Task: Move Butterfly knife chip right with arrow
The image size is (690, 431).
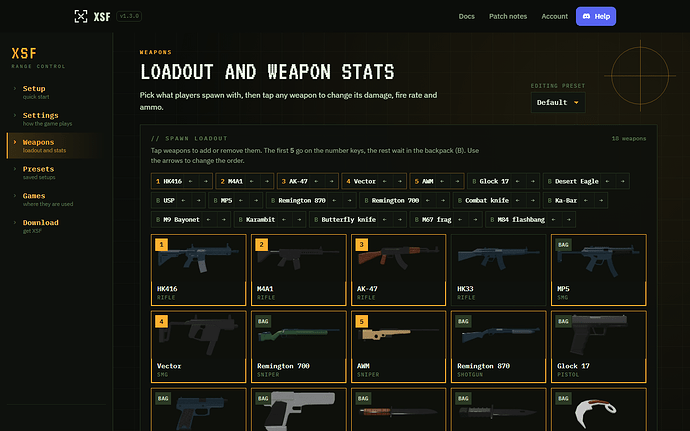Action: (400, 220)
